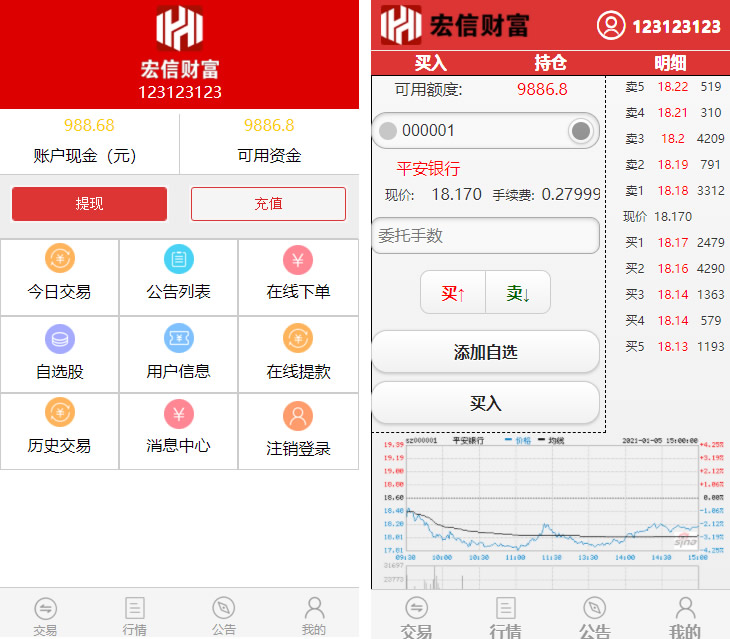Viewport: 730px width, 639px height.
Task: Open 历史交易 trade history icon
Action: 59,414
